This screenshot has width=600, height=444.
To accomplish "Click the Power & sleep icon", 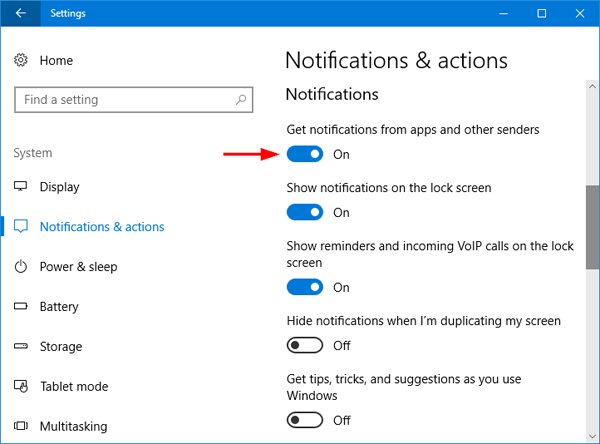I will coord(21,267).
